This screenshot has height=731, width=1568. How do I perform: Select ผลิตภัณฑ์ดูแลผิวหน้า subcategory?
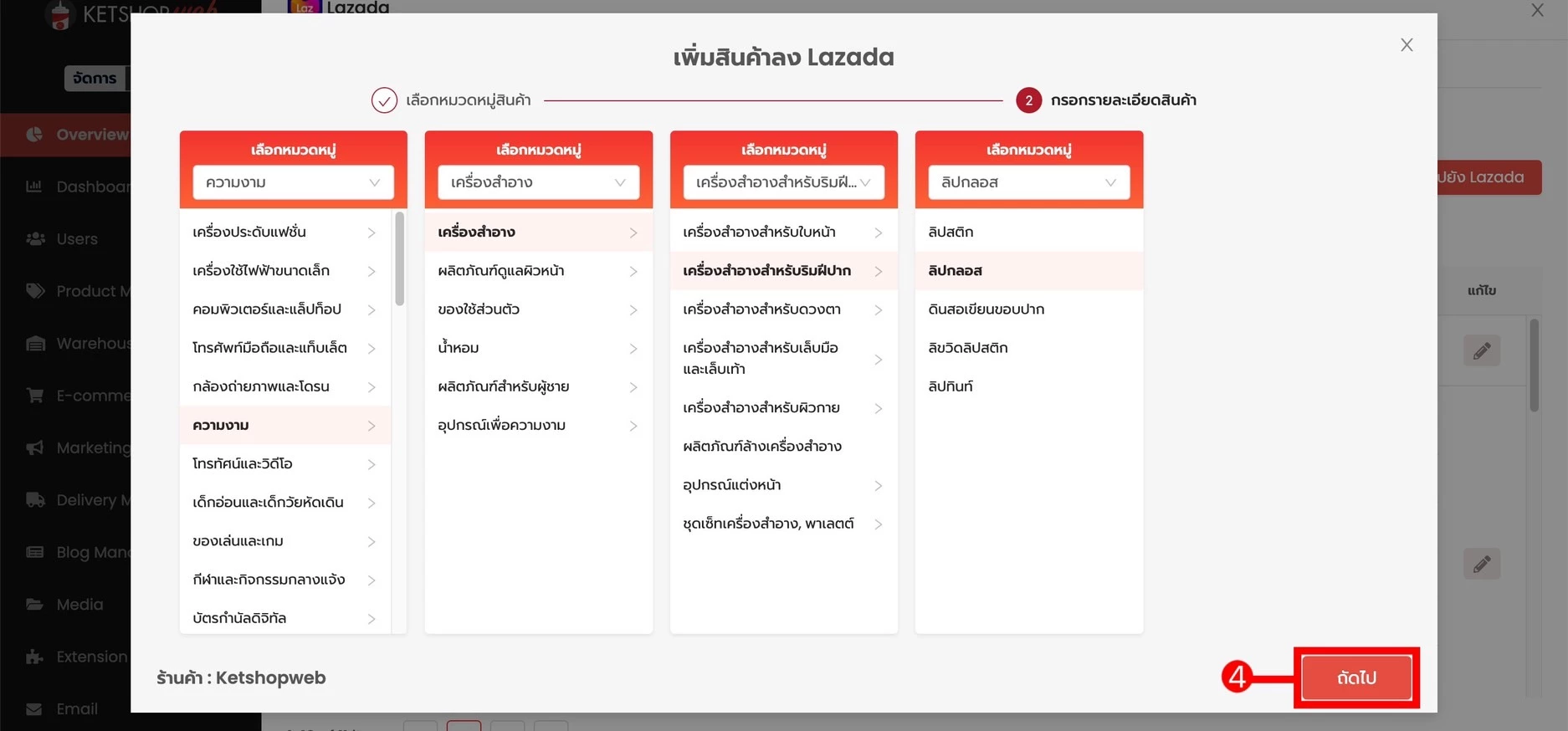[x=538, y=270]
